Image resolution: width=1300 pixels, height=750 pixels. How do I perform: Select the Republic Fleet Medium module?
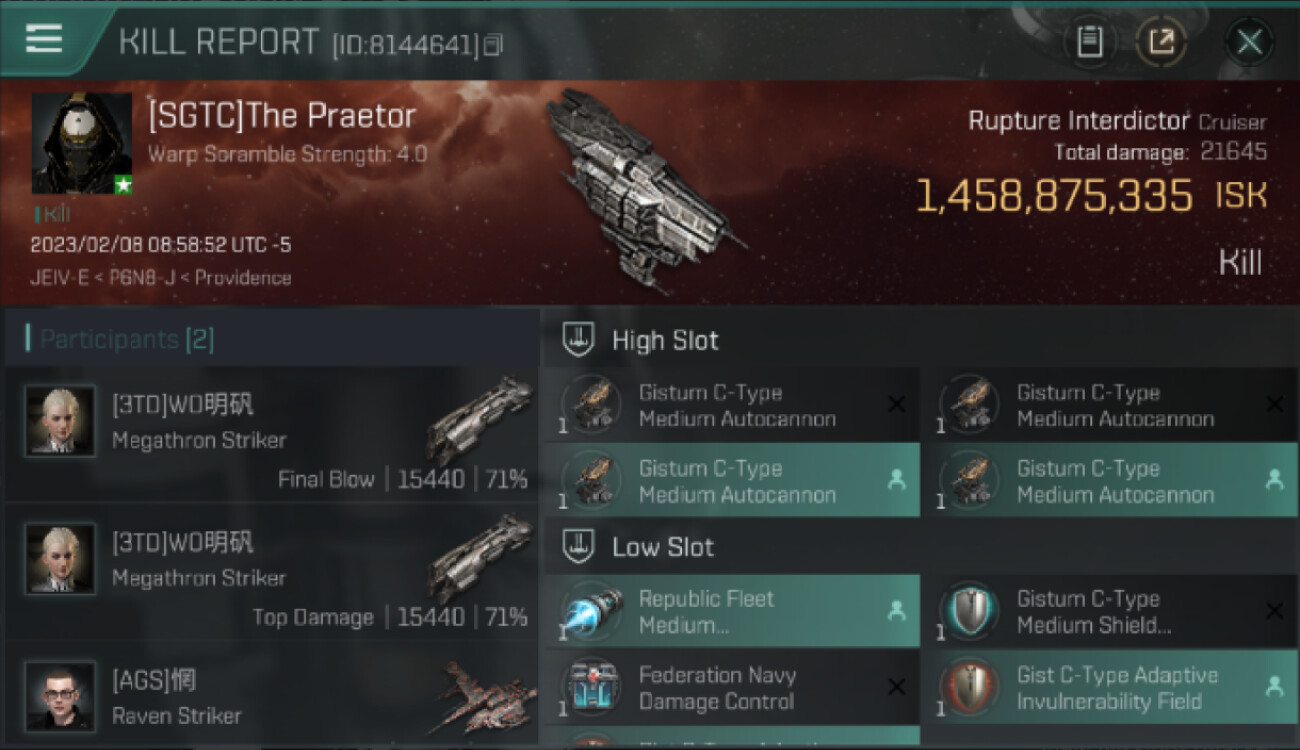tap(731, 611)
